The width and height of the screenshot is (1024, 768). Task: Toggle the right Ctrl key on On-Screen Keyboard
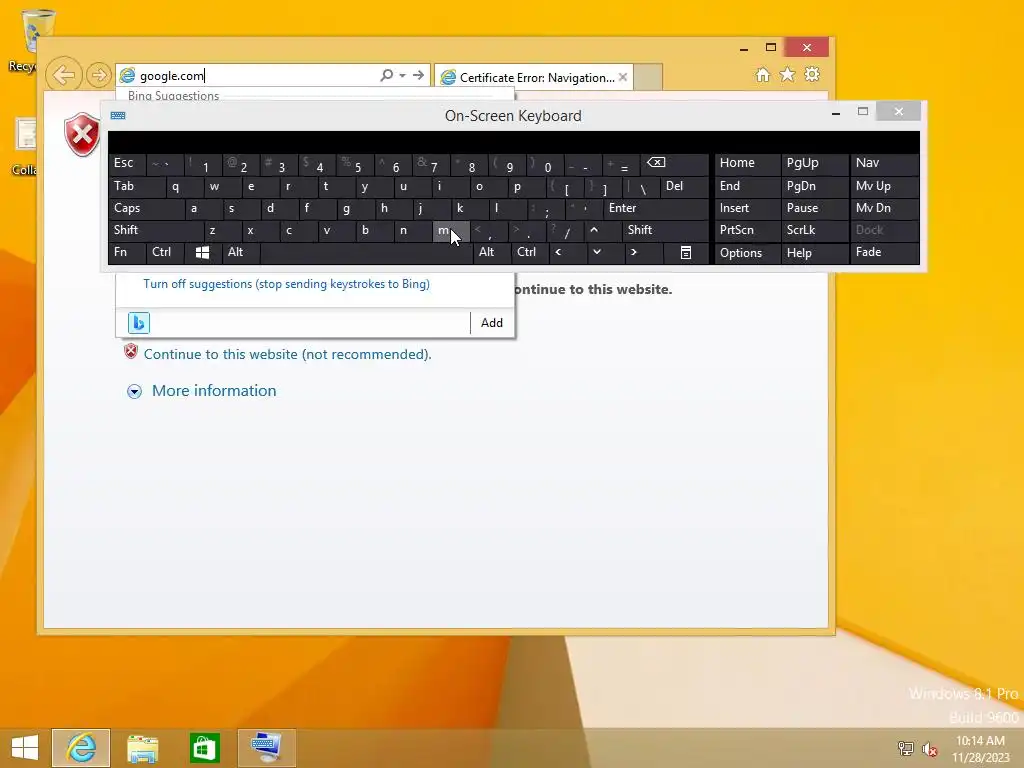tap(530, 252)
